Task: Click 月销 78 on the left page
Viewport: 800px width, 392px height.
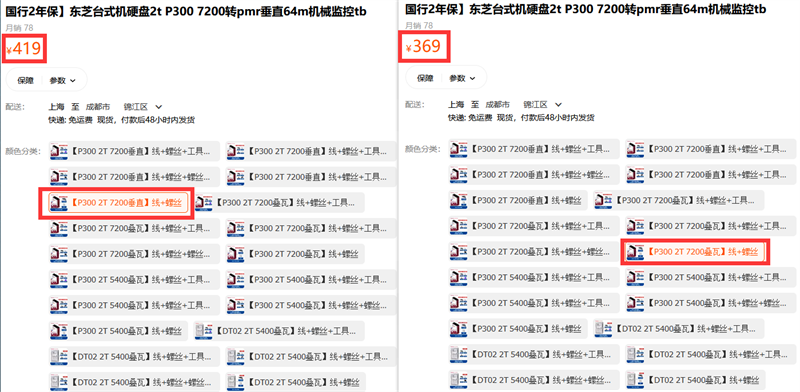Action: tap(19, 28)
